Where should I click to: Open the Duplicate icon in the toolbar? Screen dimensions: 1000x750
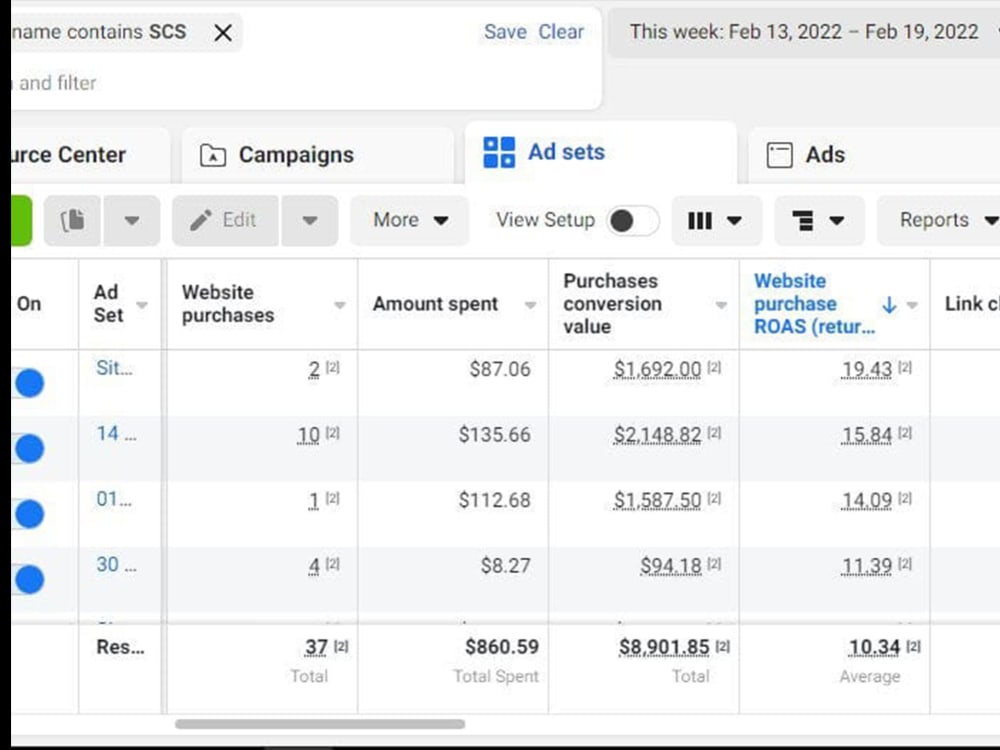(x=71, y=220)
